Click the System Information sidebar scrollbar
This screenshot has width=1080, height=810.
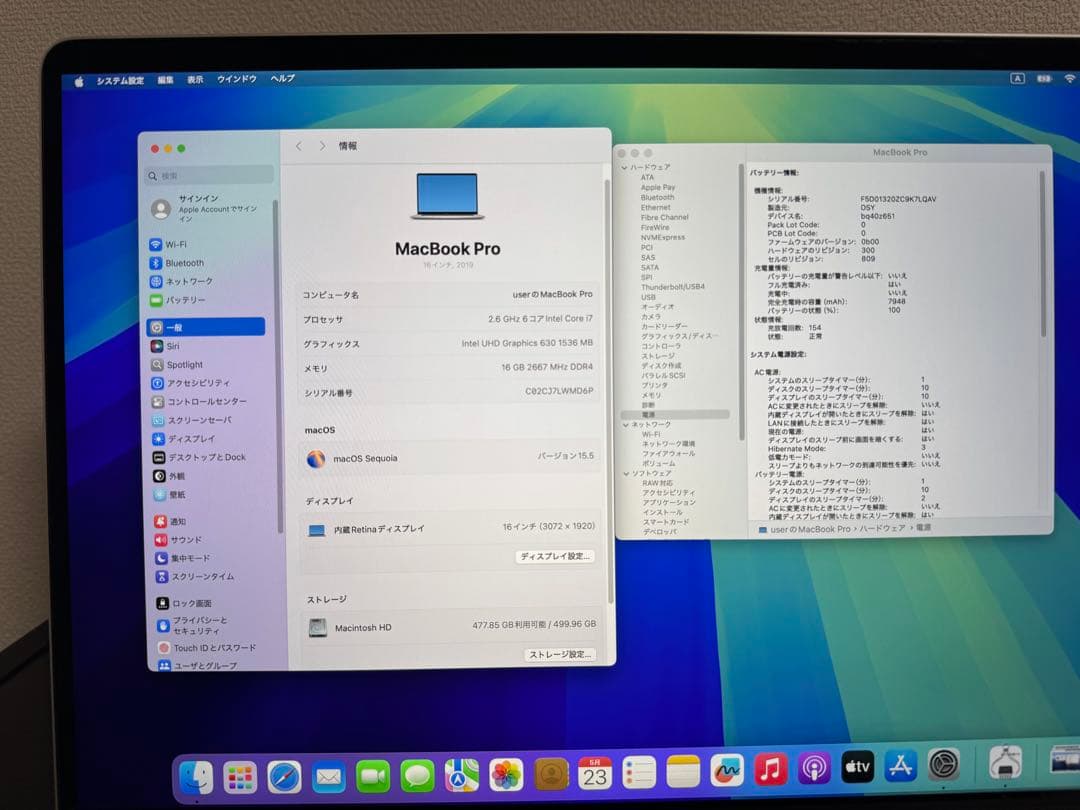(741, 303)
